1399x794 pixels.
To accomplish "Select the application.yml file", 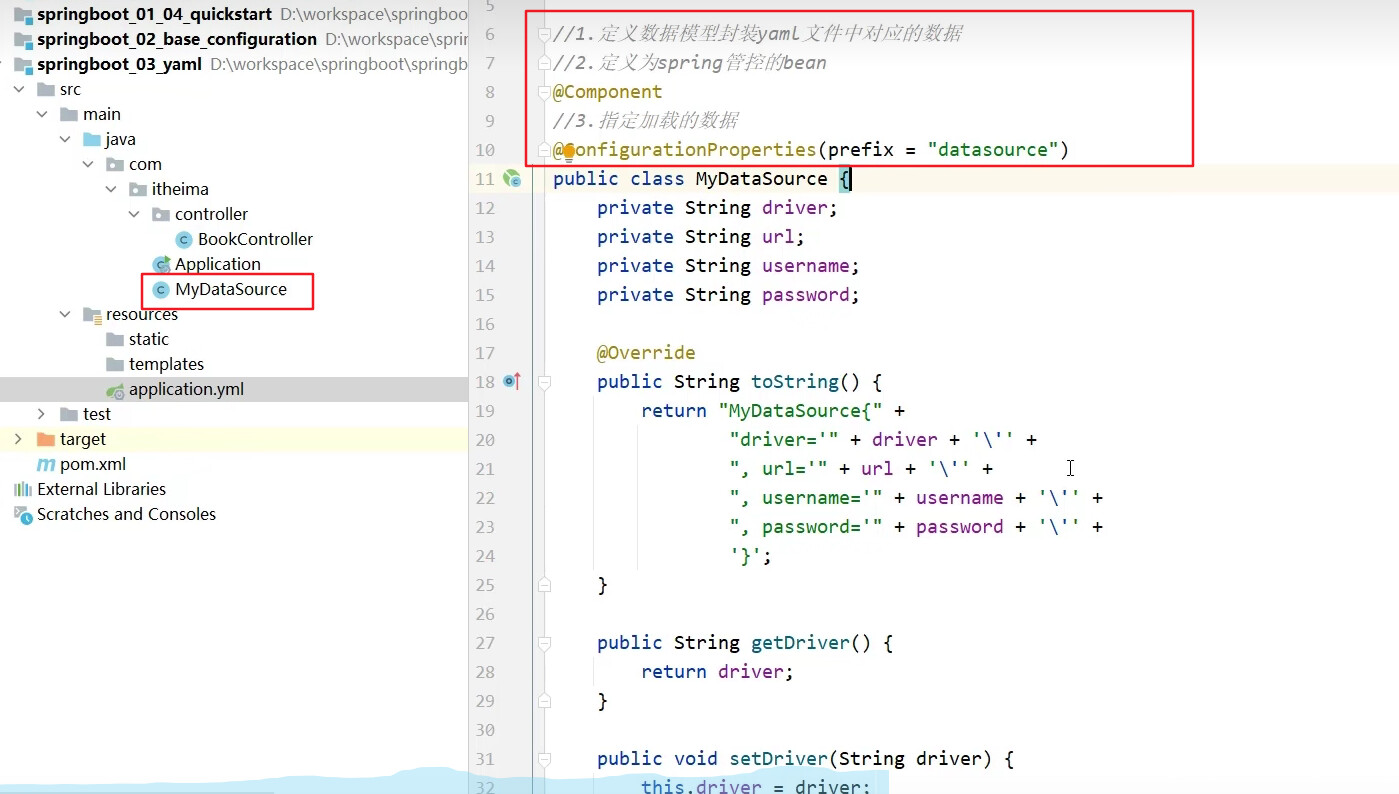I will pyautogui.click(x=186, y=389).
